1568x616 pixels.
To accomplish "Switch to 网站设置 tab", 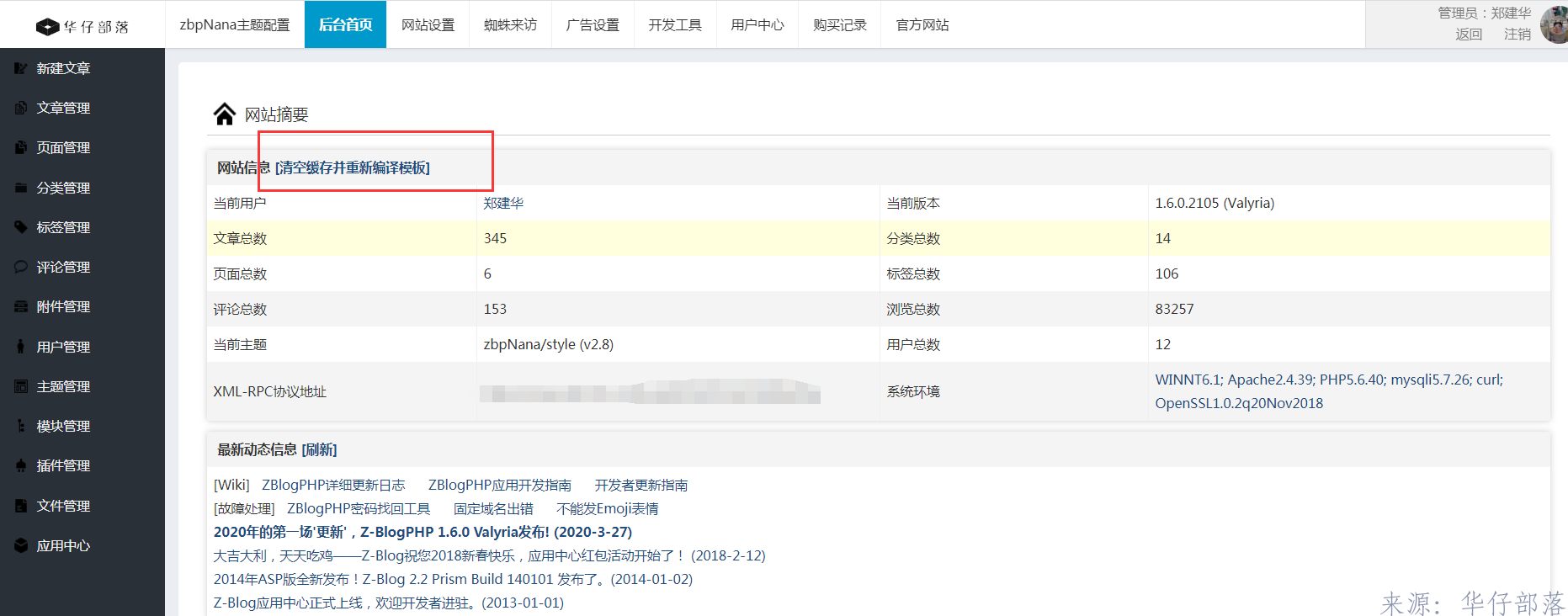I will pyautogui.click(x=428, y=24).
